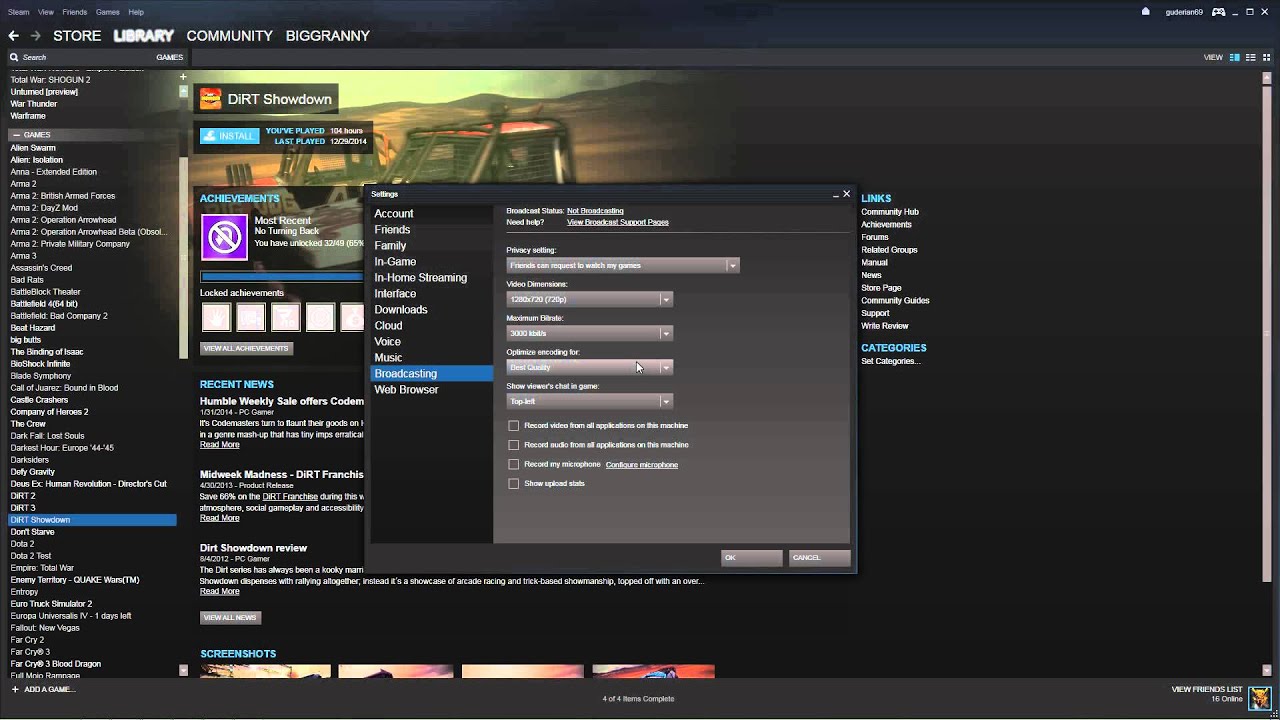The height and width of the screenshot is (720, 1280).
Task: Click the plus icon above library scrollbar
Action: point(183,77)
